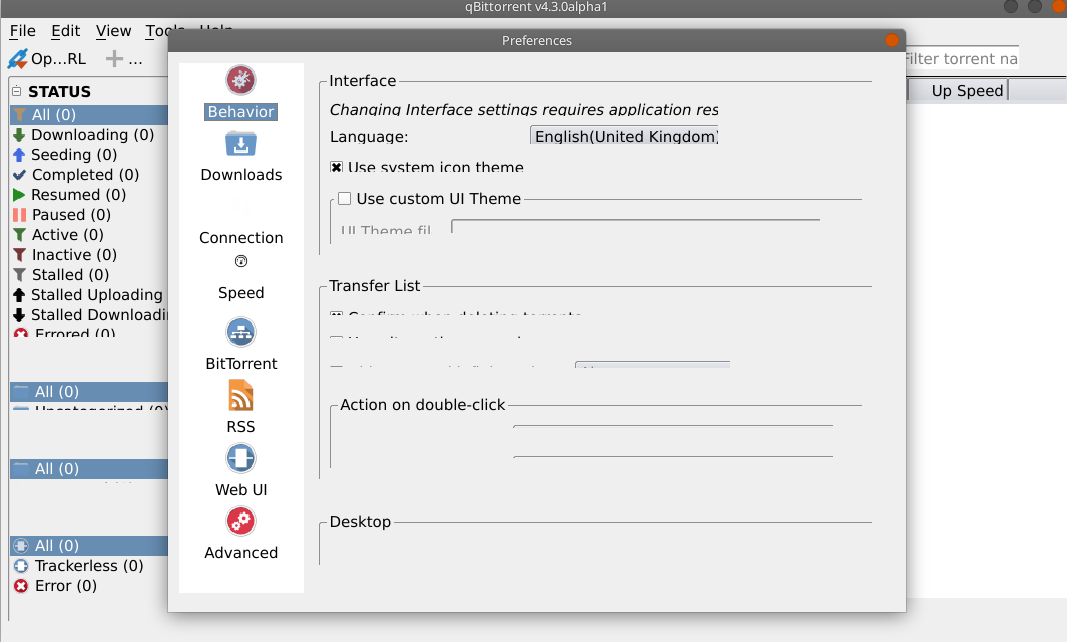Open the Behavior preferences section

pos(241,93)
